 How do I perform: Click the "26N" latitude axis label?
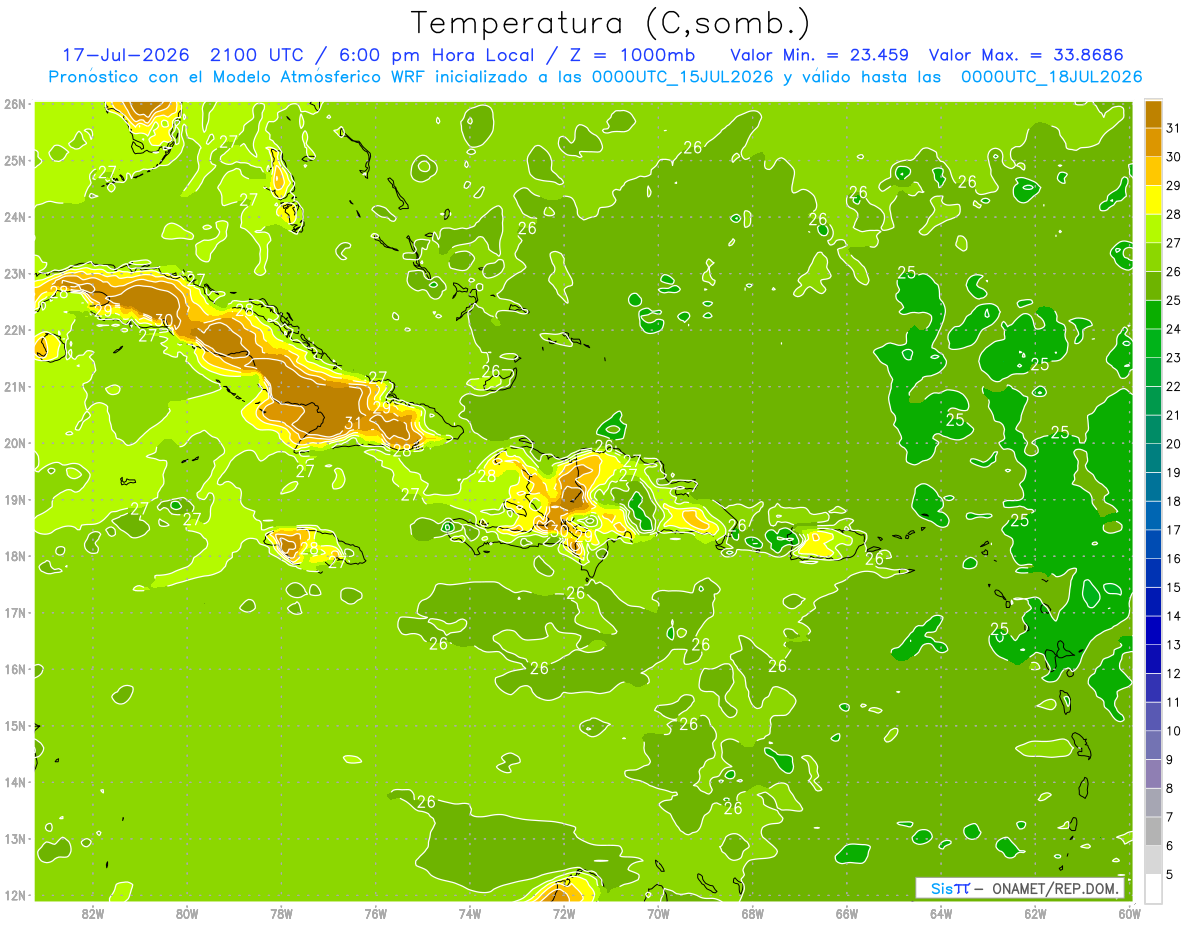pos(15,104)
